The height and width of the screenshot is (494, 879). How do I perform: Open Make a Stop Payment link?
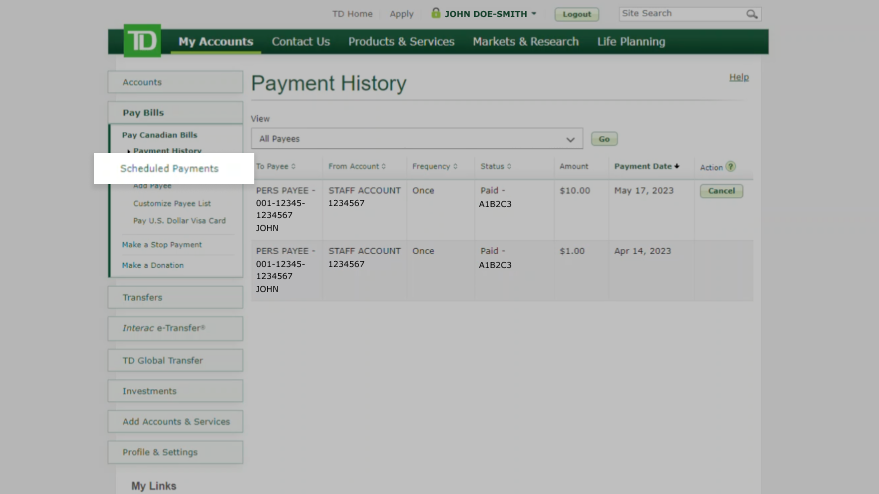point(162,245)
